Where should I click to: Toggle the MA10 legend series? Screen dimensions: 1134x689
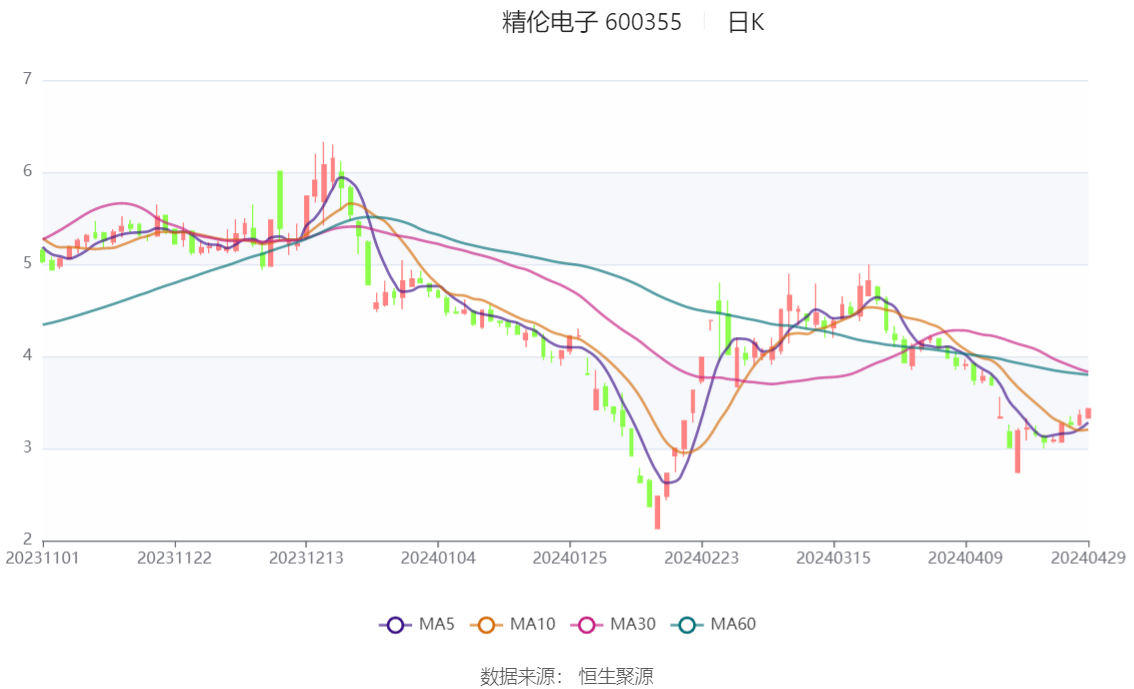tap(513, 625)
